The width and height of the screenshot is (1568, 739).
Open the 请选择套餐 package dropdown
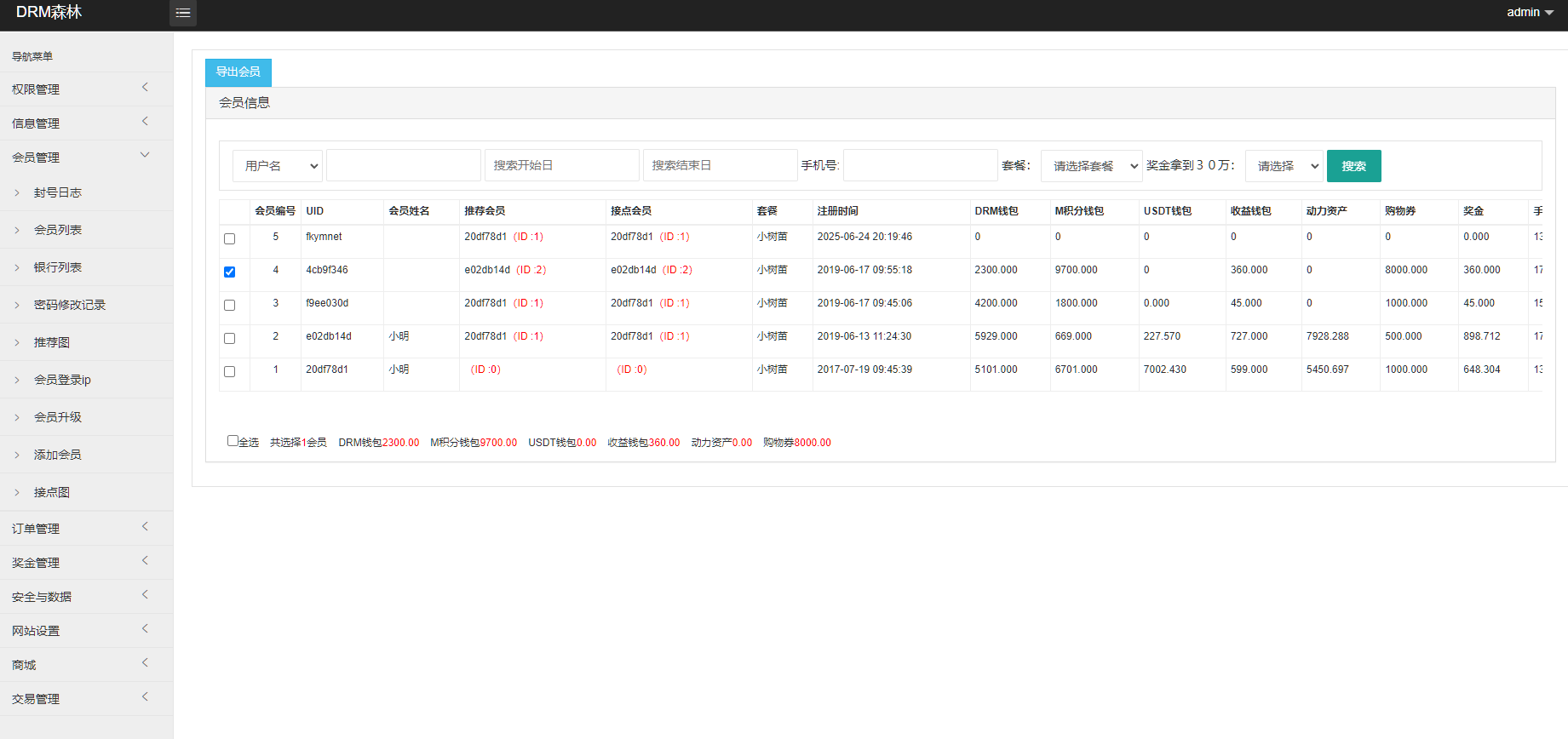[x=1092, y=166]
